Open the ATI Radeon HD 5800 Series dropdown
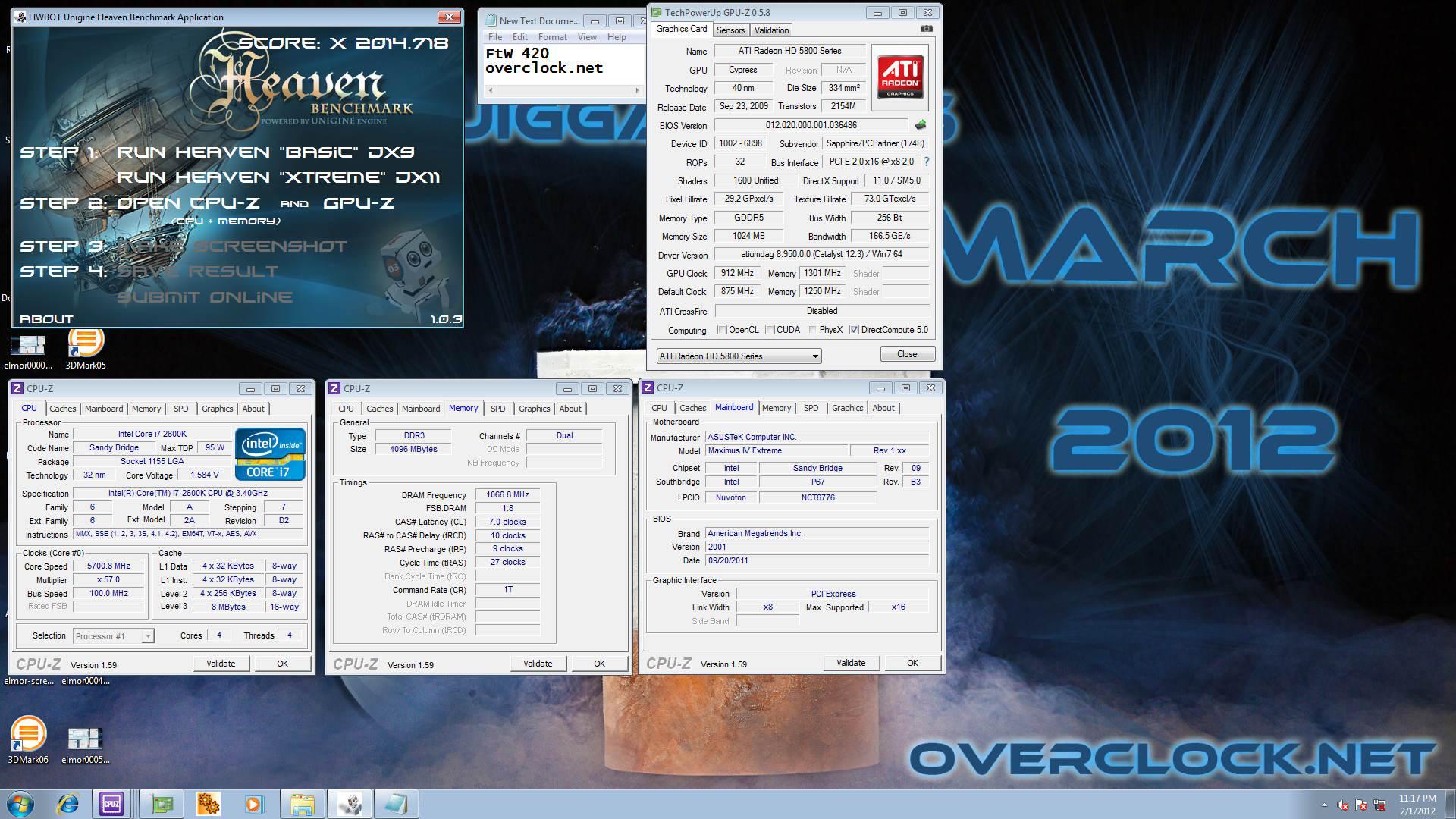This screenshot has width=1456, height=819. tap(739, 356)
